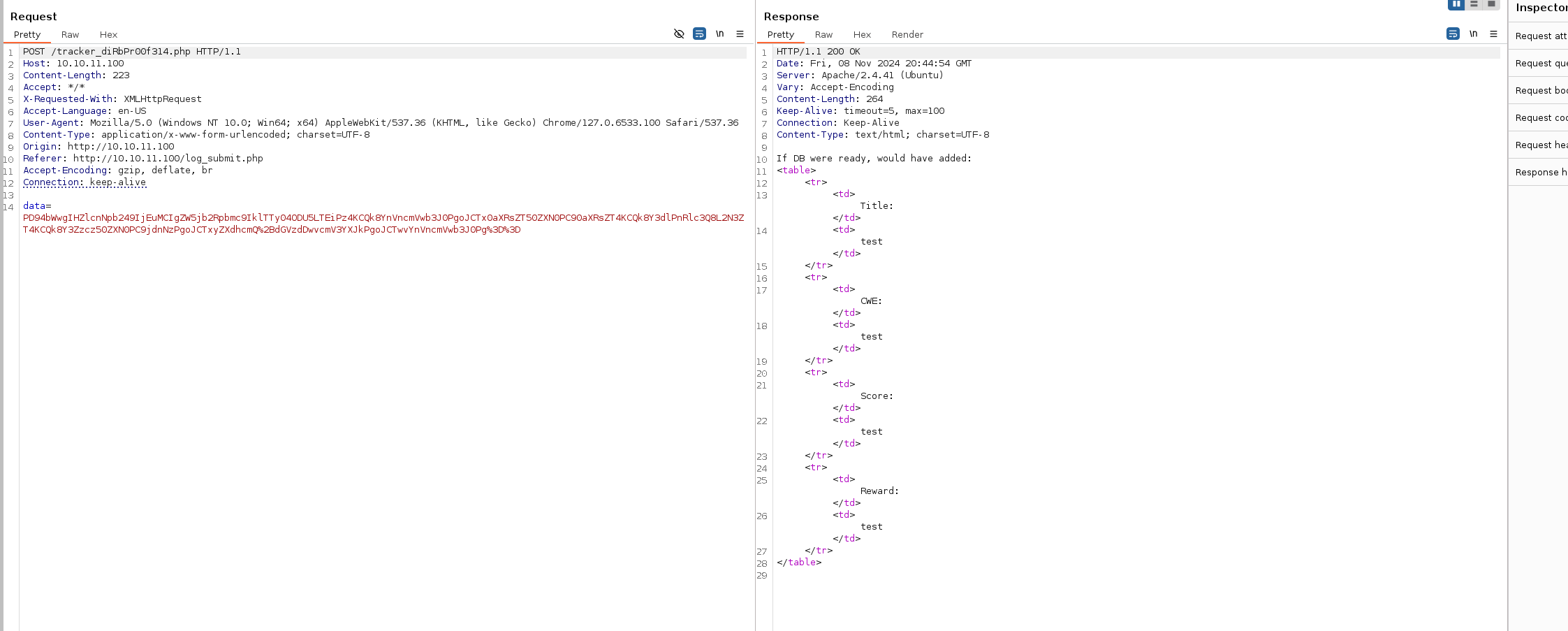This screenshot has height=631, width=1568.
Task: Click the response Content-Type text/html header
Action: [883, 135]
